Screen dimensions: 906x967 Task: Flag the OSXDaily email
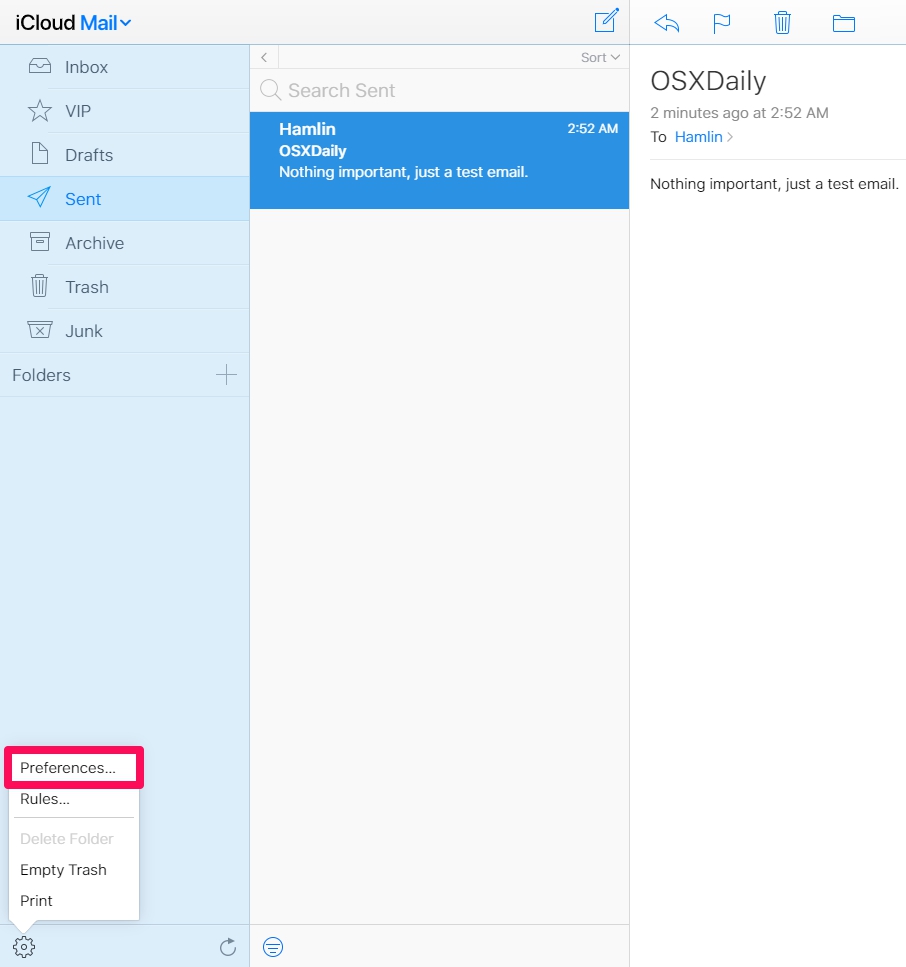click(722, 22)
